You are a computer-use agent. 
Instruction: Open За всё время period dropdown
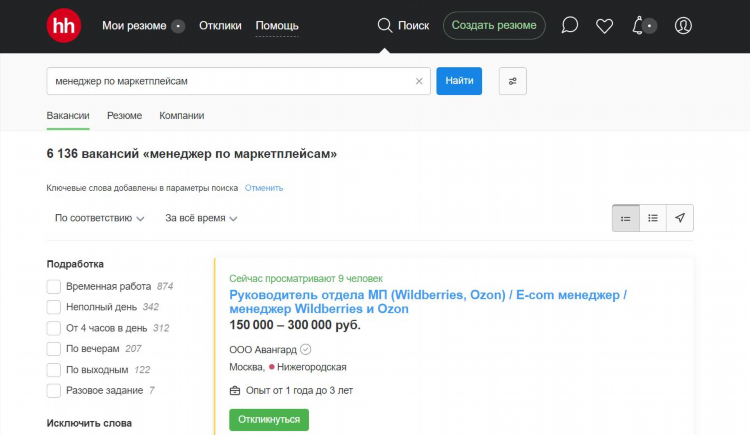coord(201,218)
